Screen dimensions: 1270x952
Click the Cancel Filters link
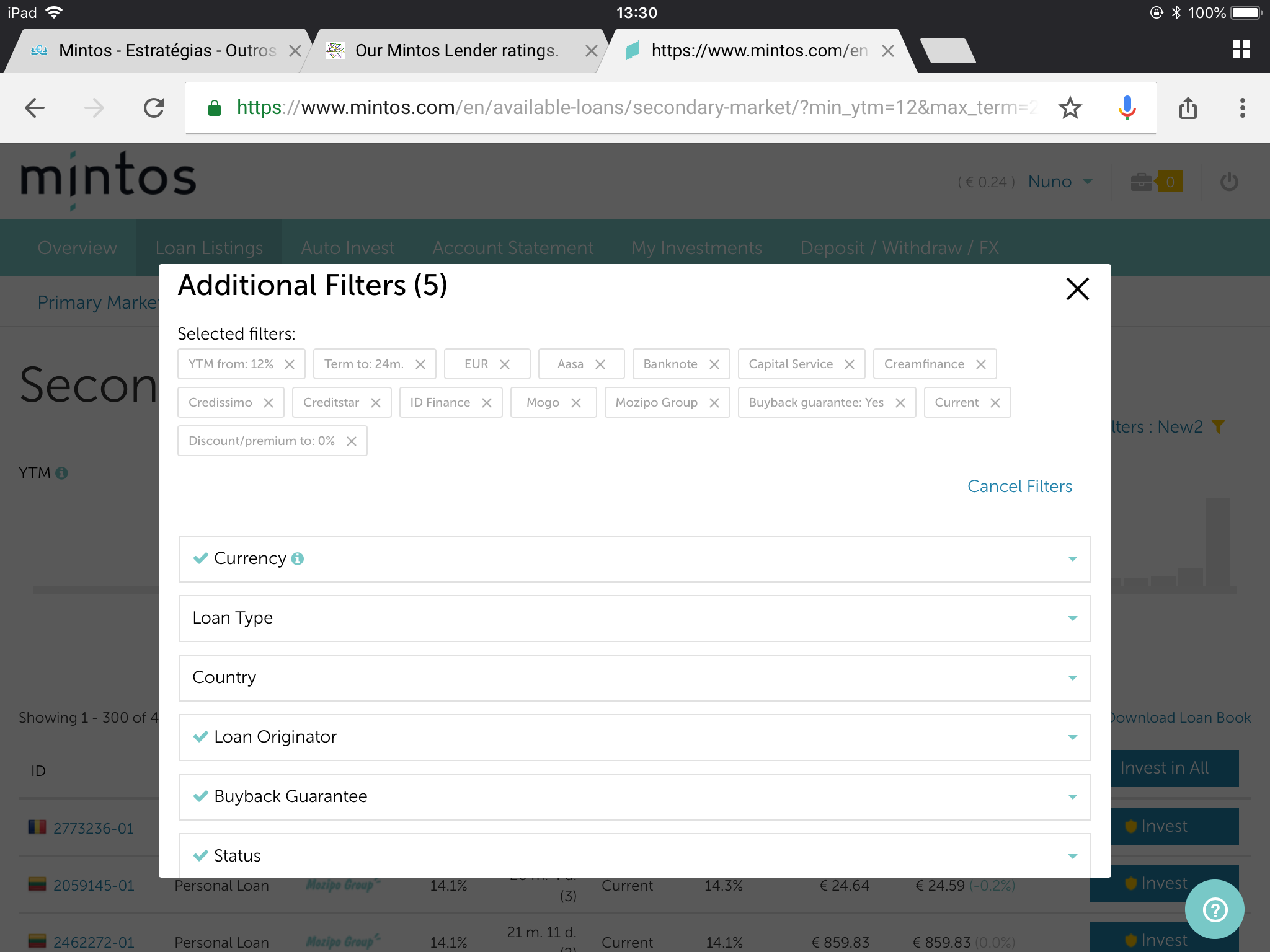[x=1019, y=487]
